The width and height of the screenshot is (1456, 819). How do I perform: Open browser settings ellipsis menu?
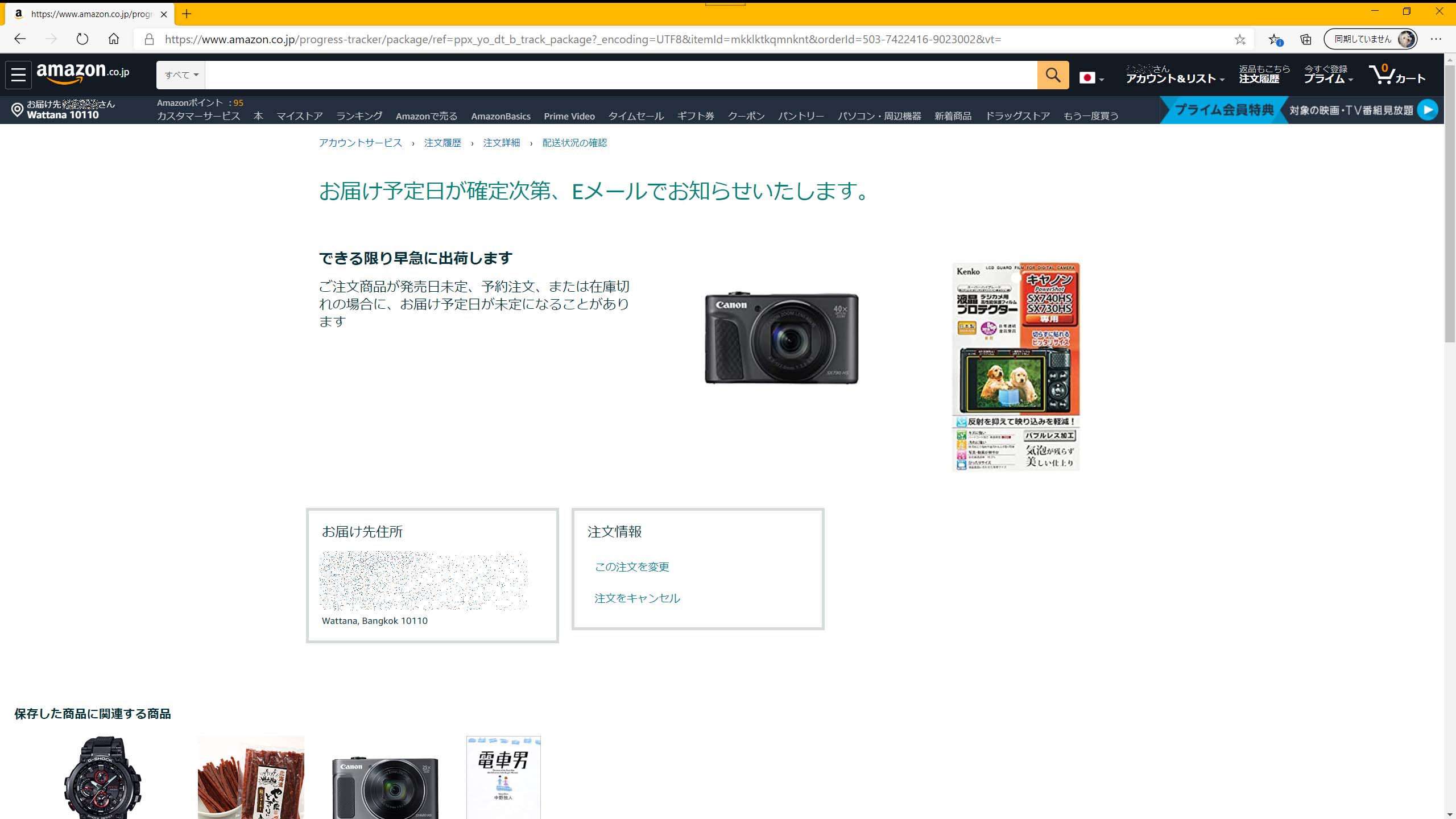tap(1436, 39)
